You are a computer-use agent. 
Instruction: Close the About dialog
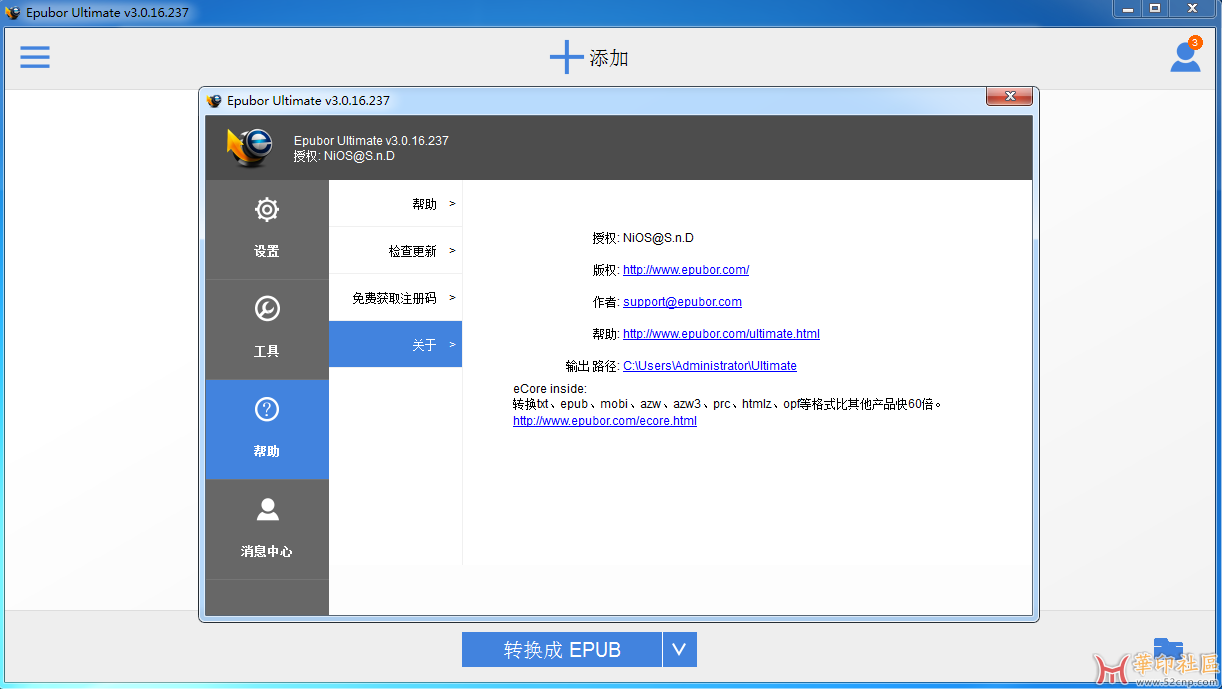1009,96
